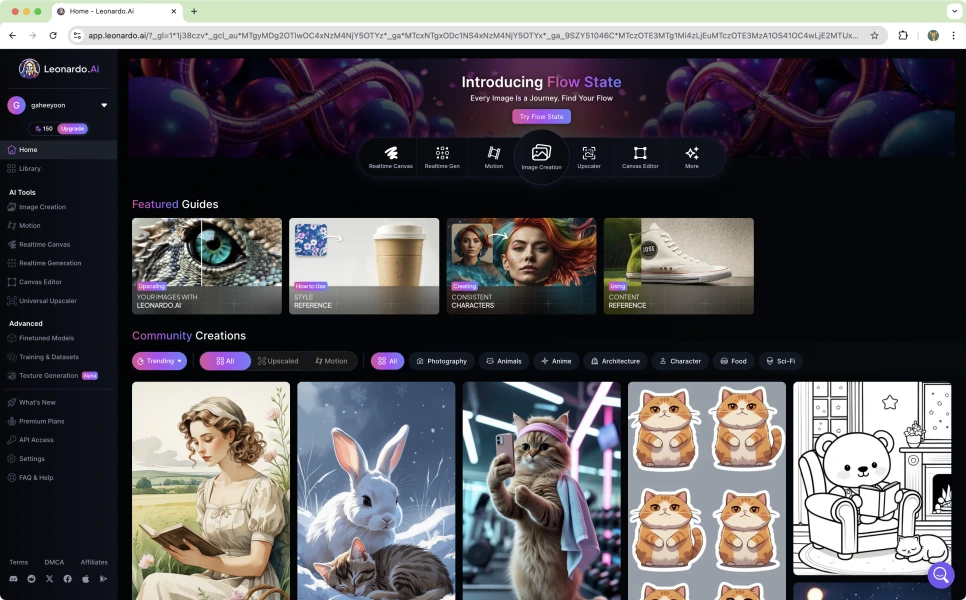Open Realtime Gen from the center toolbar
Image resolution: width=966 pixels, height=600 pixels.
tap(442, 157)
